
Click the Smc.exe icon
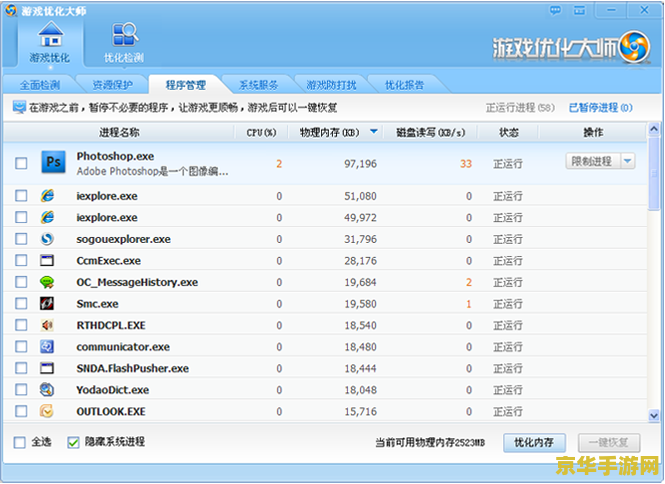pos(47,303)
